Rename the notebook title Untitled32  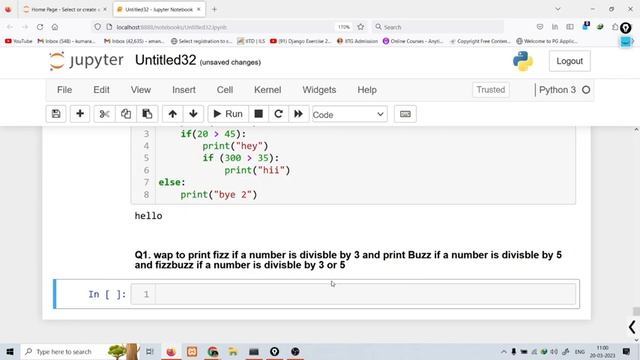(x=165, y=60)
